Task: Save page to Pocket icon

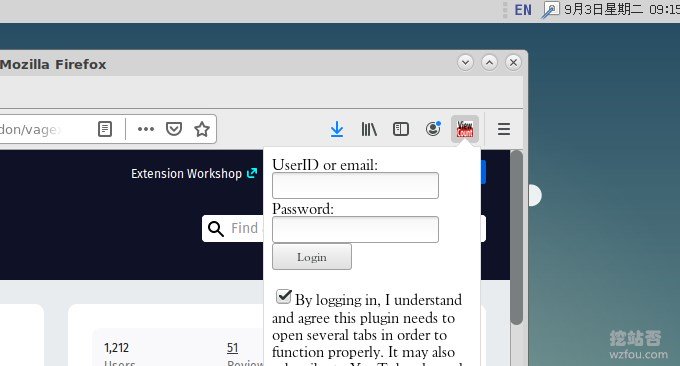Action: [174, 129]
